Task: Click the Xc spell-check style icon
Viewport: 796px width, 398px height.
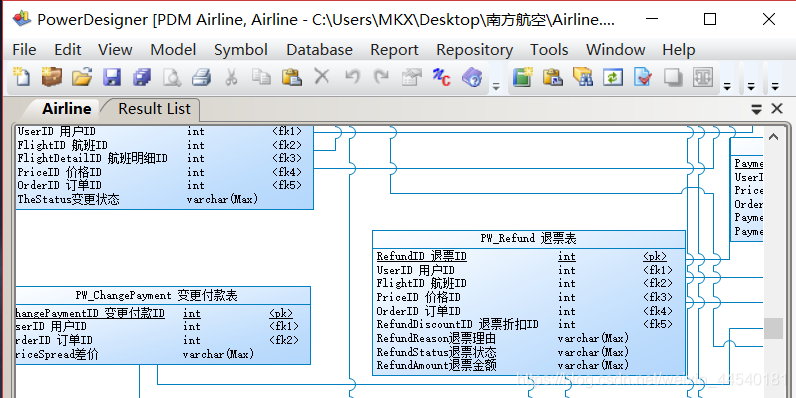Action: click(x=441, y=77)
